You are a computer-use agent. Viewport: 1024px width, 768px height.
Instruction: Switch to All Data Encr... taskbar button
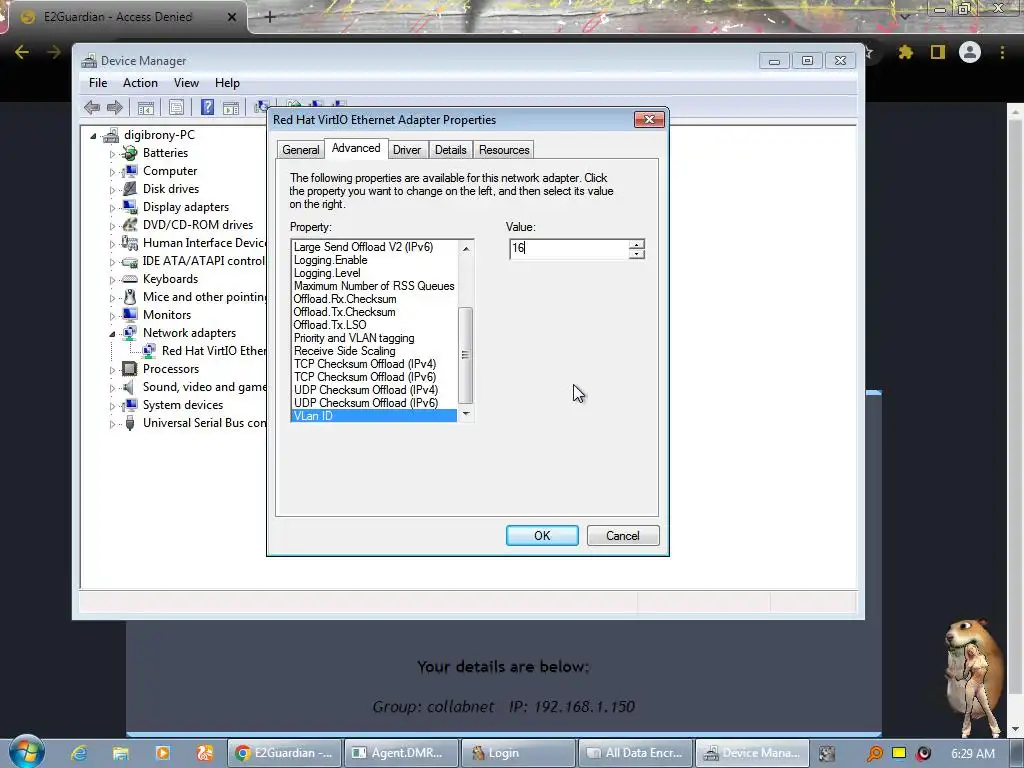point(634,753)
